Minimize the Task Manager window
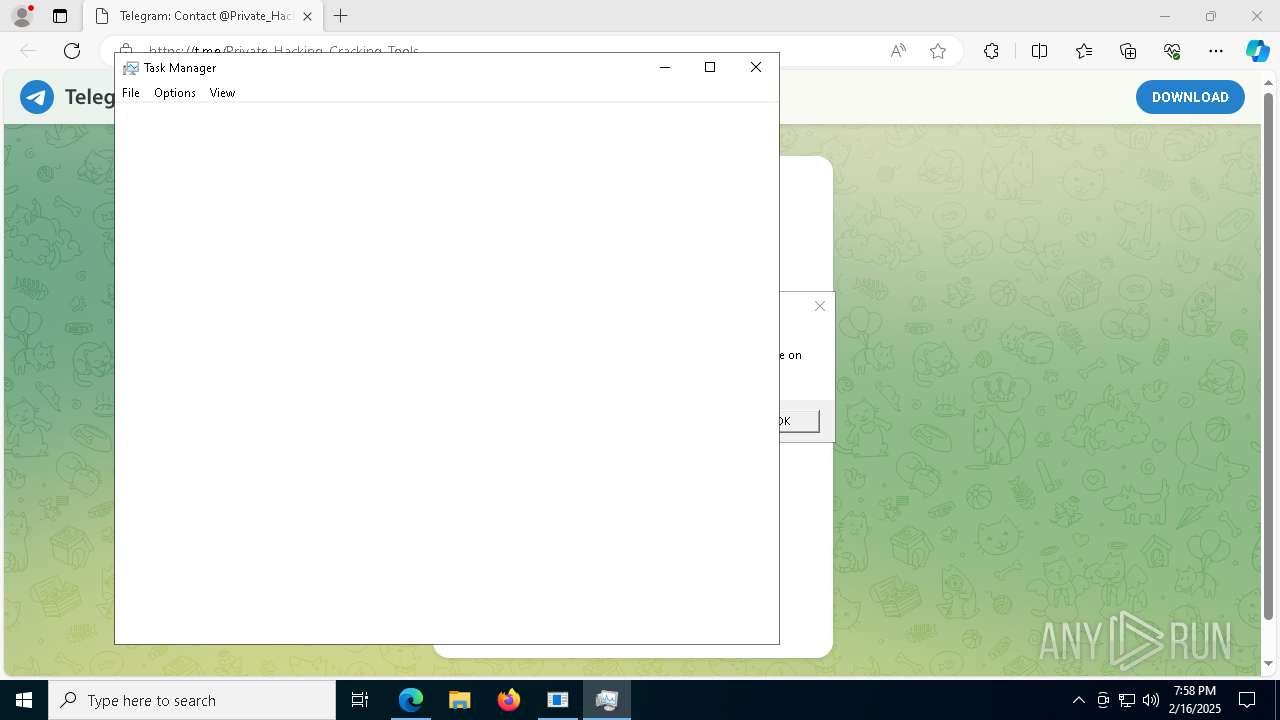 coord(664,67)
